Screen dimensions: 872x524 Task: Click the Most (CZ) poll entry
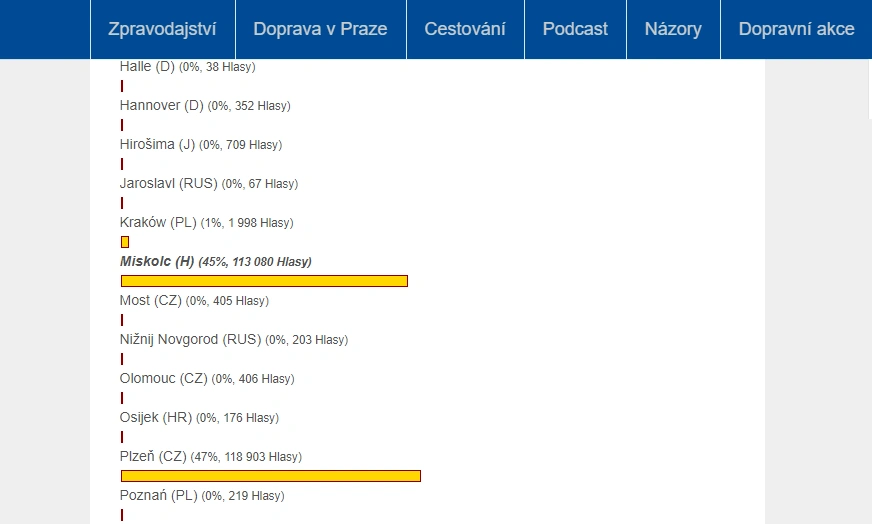[x=150, y=300]
